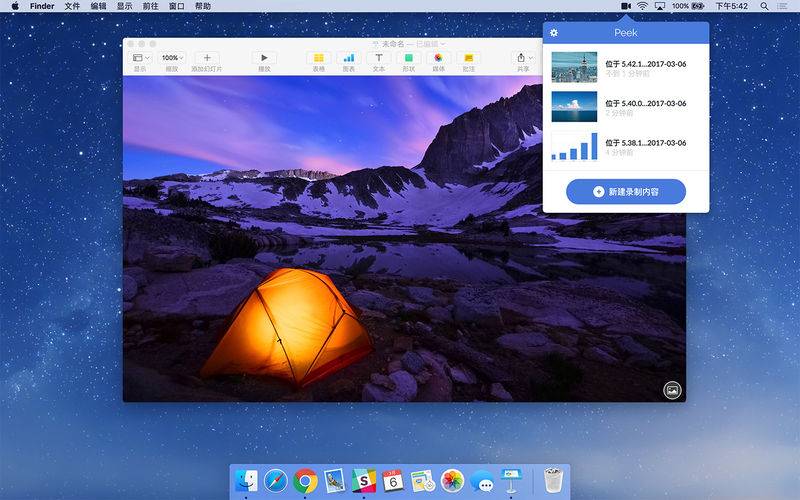
Task: Insert a chart with 图表 icon
Action: [x=348, y=59]
